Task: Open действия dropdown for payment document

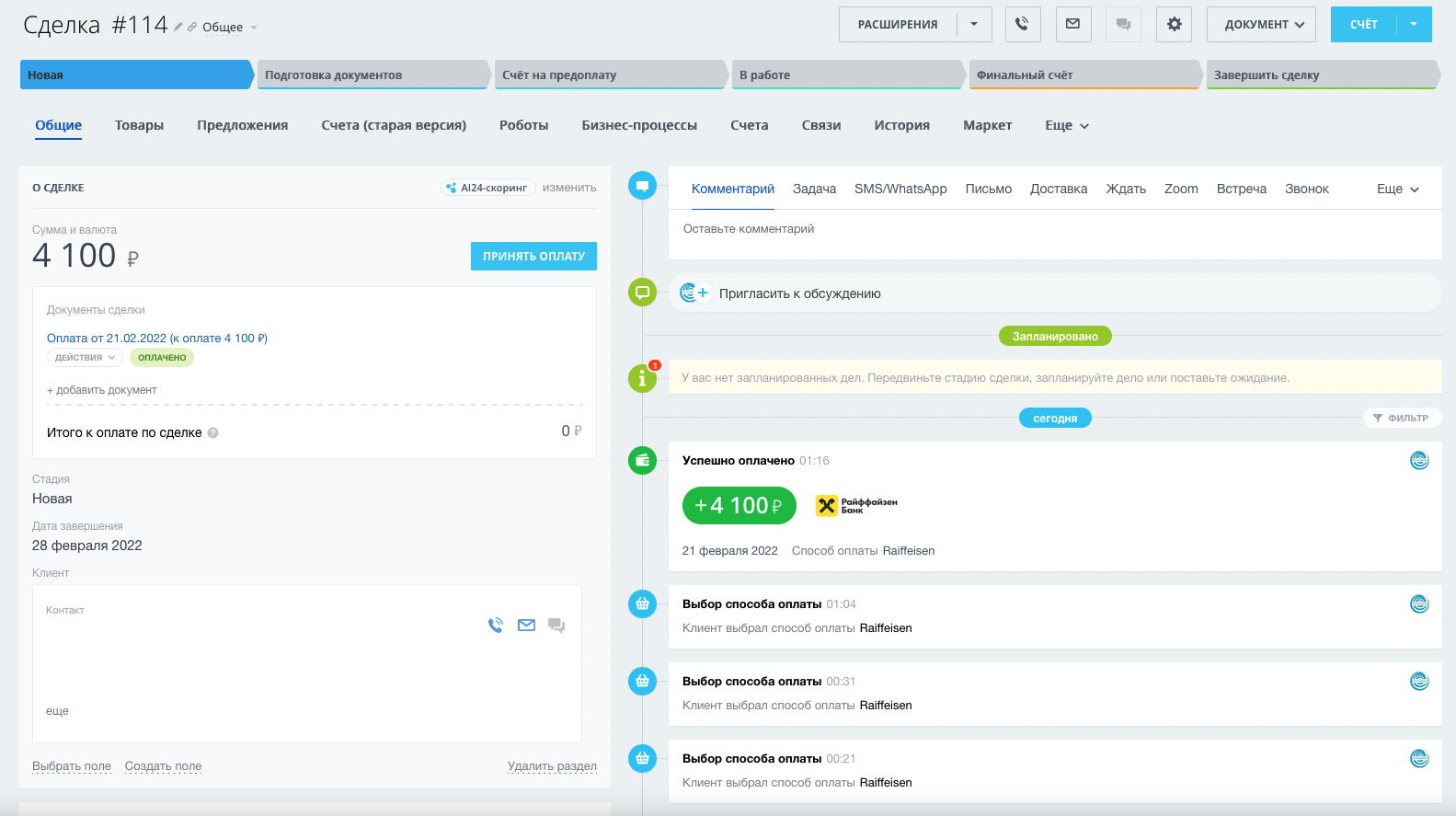Action: point(85,358)
